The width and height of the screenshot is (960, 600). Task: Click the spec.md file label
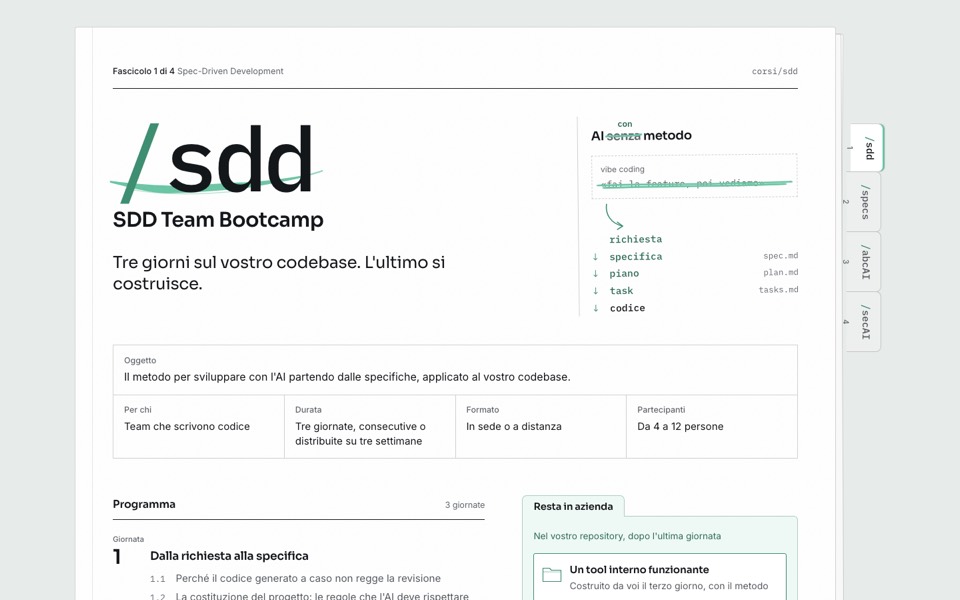(x=781, y=256)
